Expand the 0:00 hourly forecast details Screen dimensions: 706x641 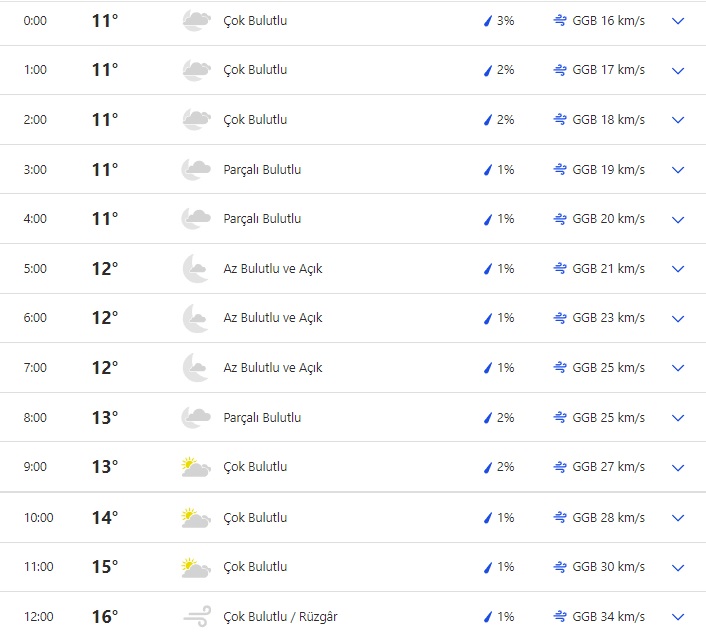(678, 21)
